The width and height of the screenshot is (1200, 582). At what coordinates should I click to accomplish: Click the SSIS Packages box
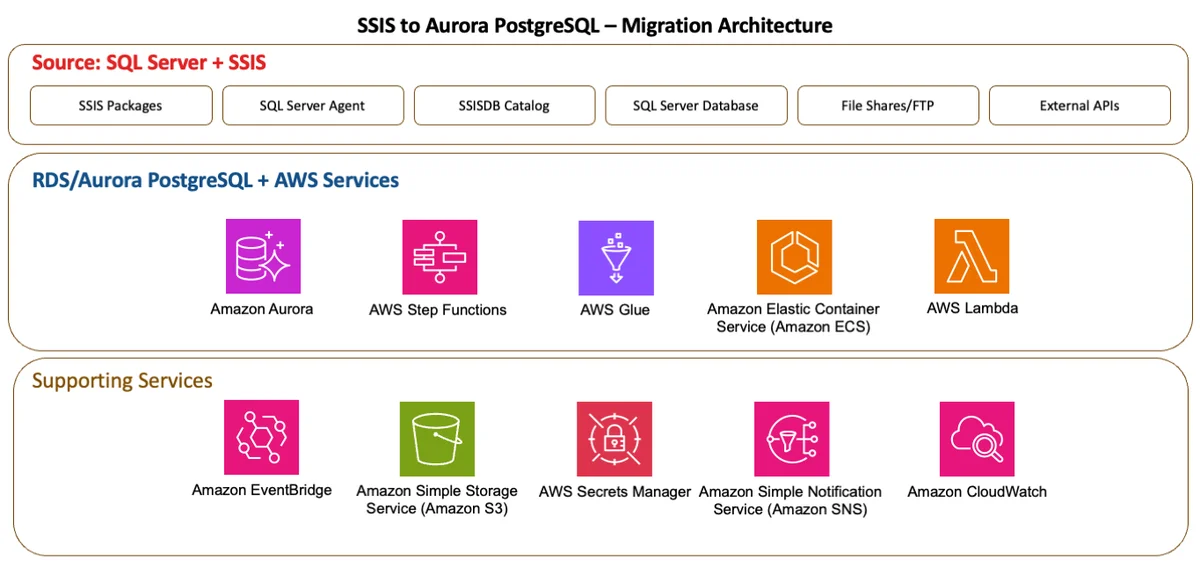(x=121, y=105)
